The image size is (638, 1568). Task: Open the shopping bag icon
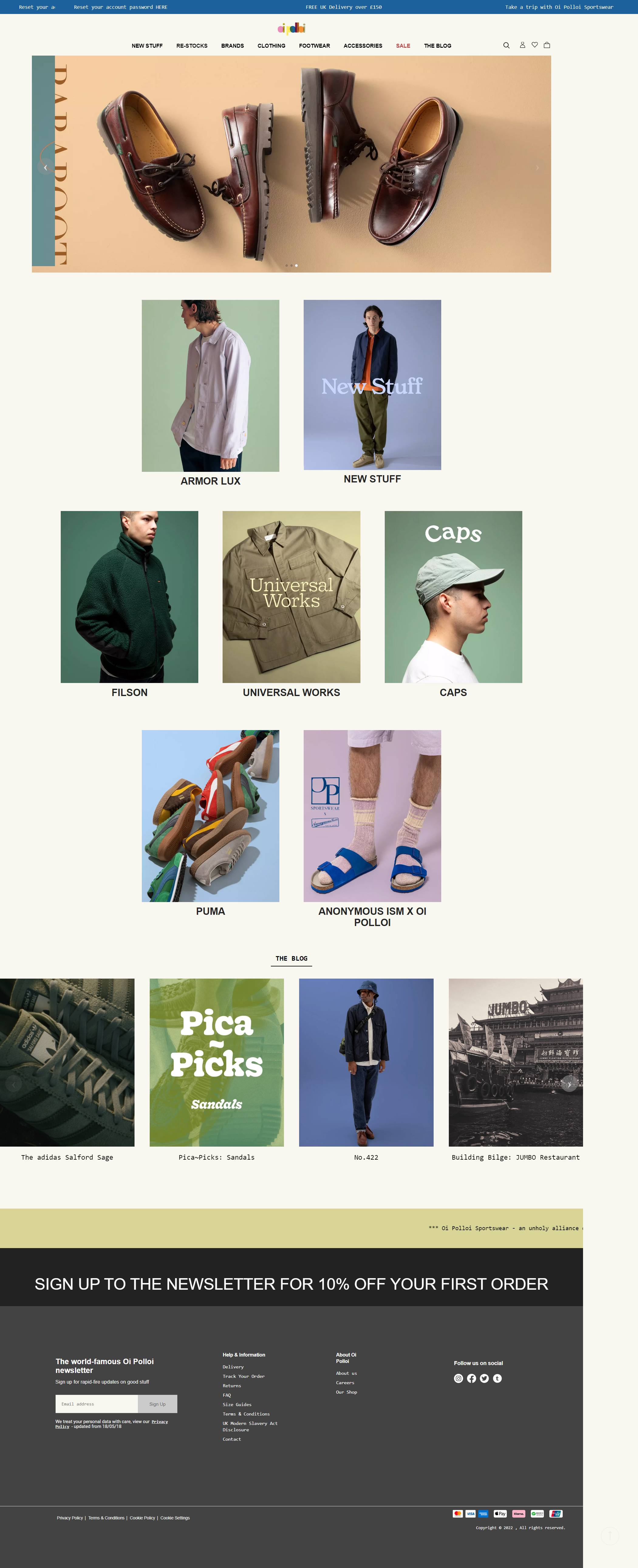tap(547, 45)
